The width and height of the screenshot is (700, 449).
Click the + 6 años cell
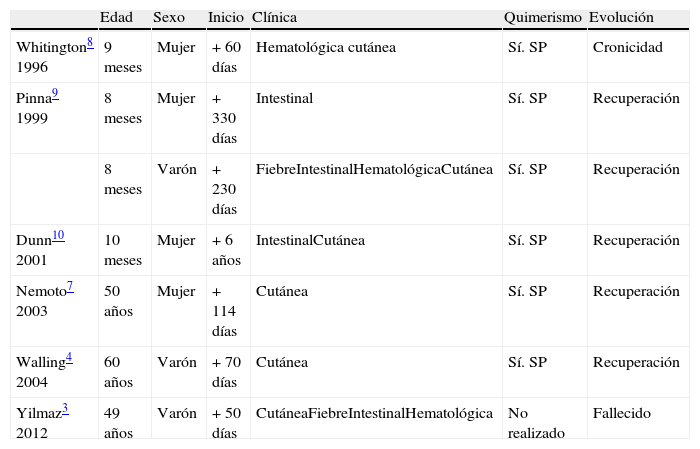point(226,250)
